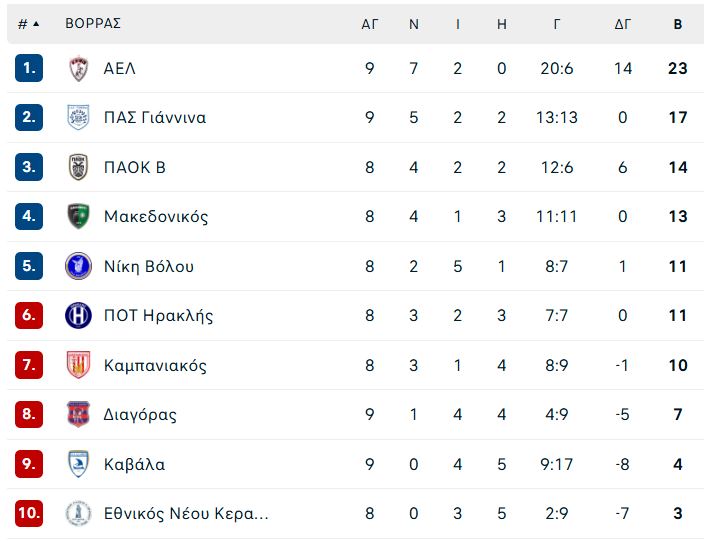The height and width of the screenshot is (541, 704).
Task: Click the Διαγόρας team crest icon
Action: click(x=78, y=414)
